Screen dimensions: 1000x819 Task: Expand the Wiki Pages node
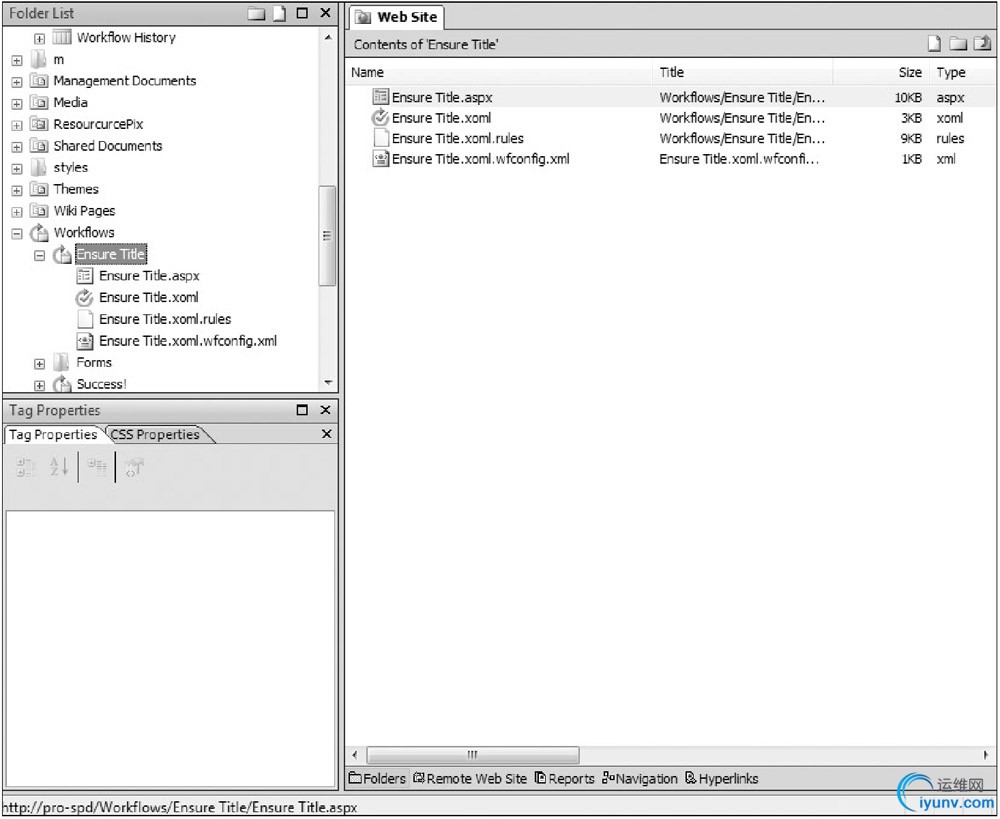coord(17,212)
